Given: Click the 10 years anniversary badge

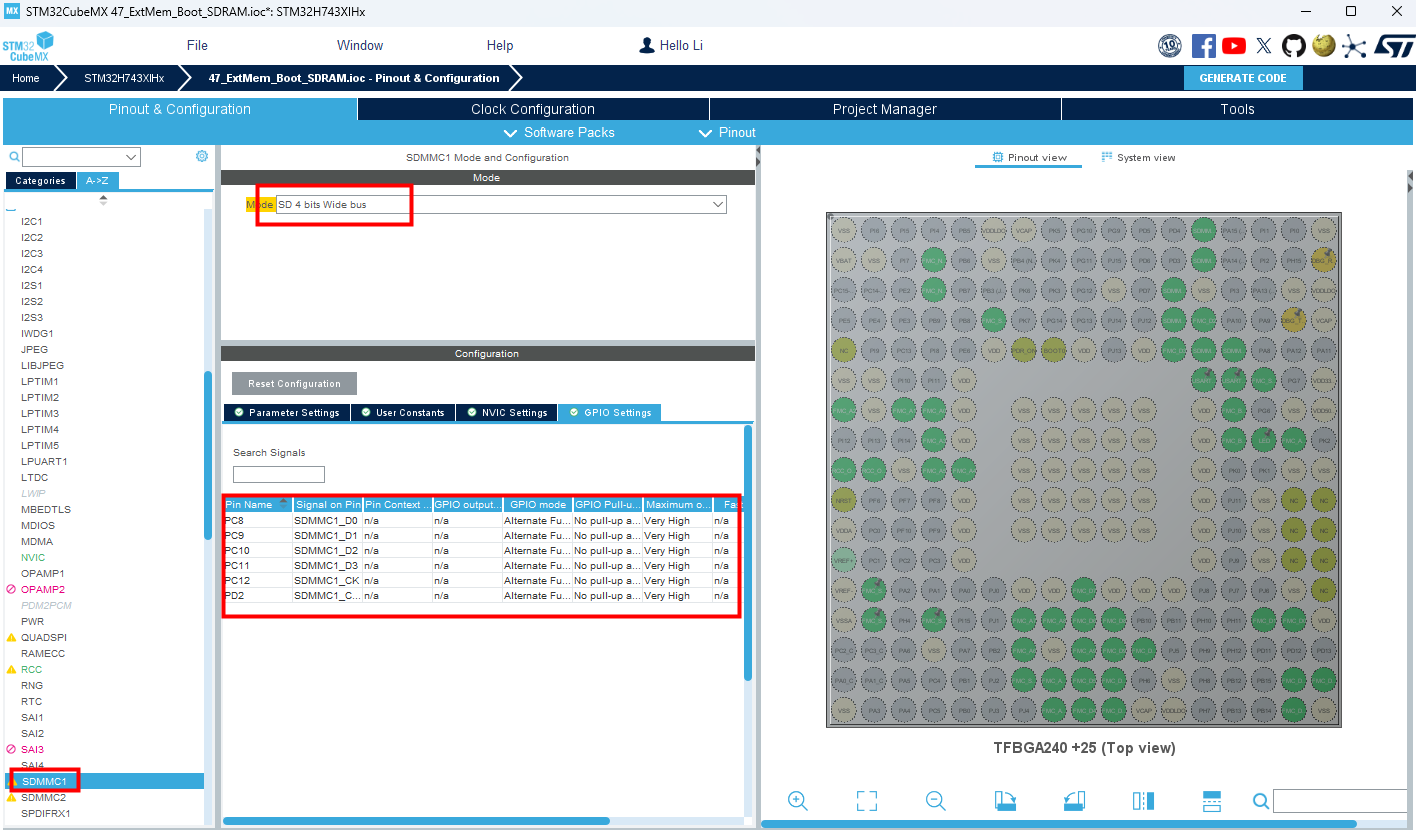Looking at the screenshot, I should click(x=1170, y=45).
